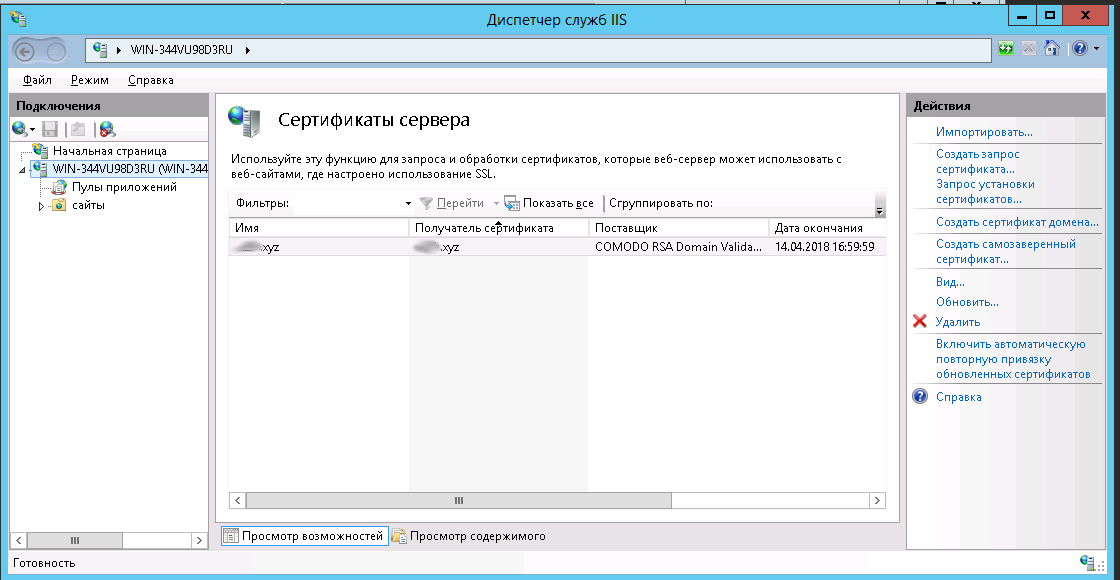This screenshot has height=580, width=1120.
Task: Open dropdown arrow next to toolbar Help icon
Action: tap(1096, 49)
